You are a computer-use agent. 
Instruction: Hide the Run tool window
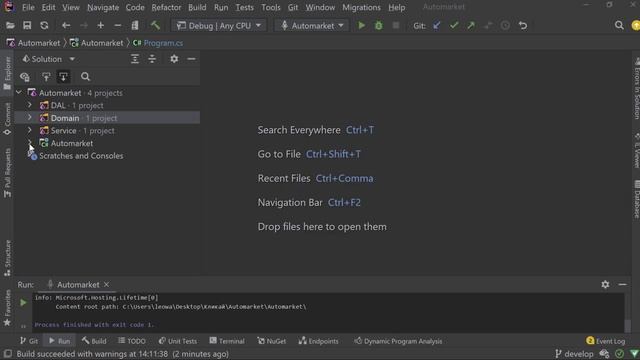[622, 284]
